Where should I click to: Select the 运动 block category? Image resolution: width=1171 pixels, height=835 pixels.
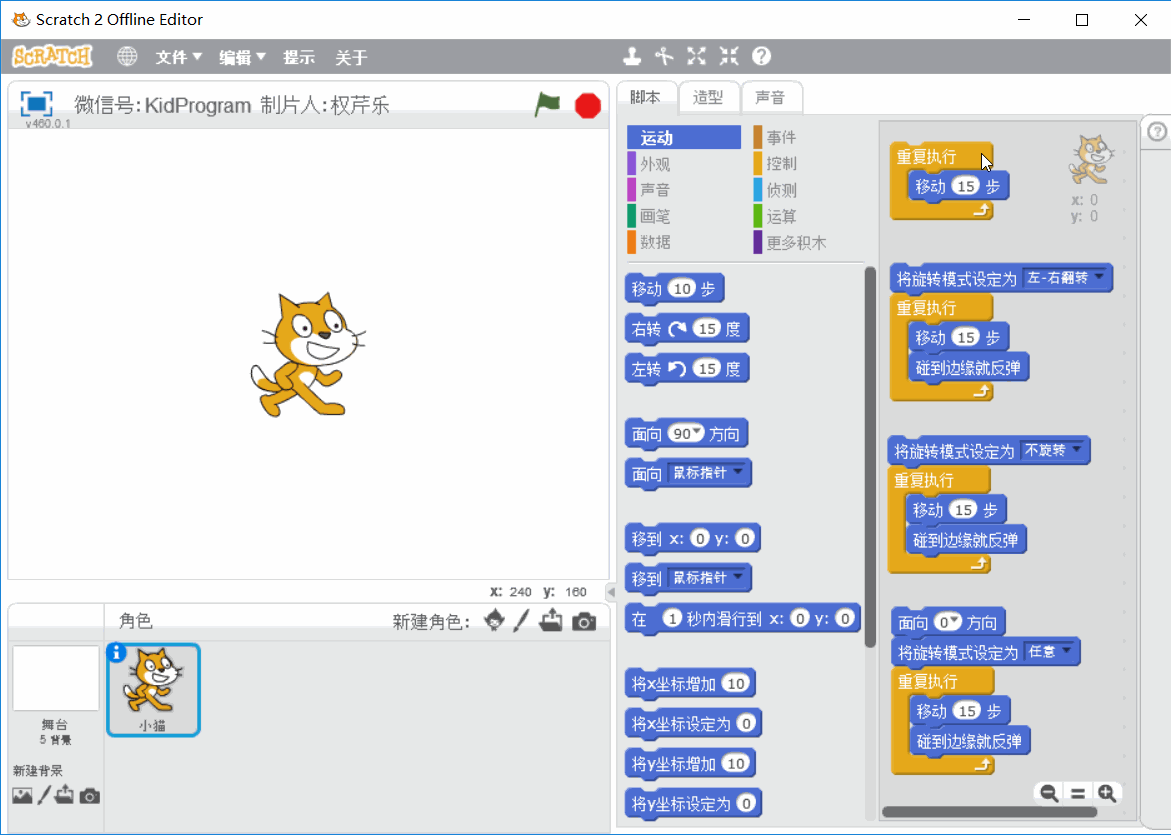(684, 137)
